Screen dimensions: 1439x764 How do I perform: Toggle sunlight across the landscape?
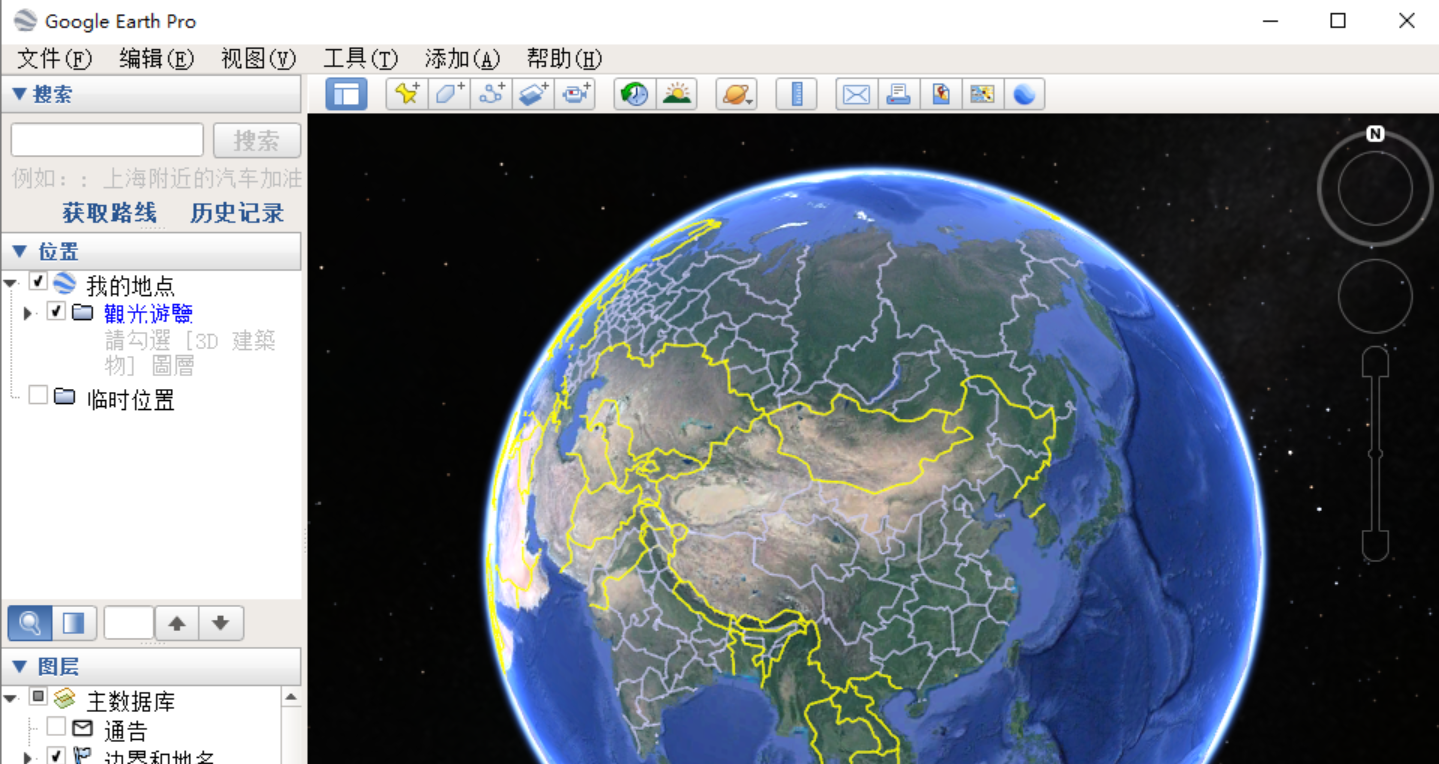click(677, 94)
